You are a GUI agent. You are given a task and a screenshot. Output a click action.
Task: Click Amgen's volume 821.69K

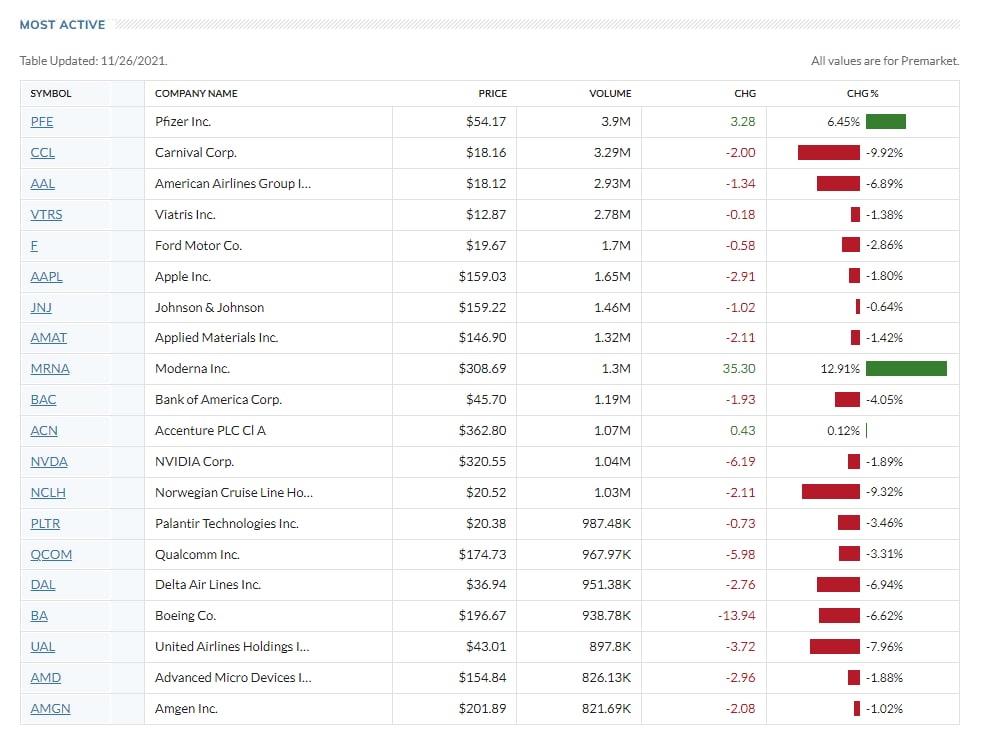point(606,709)
